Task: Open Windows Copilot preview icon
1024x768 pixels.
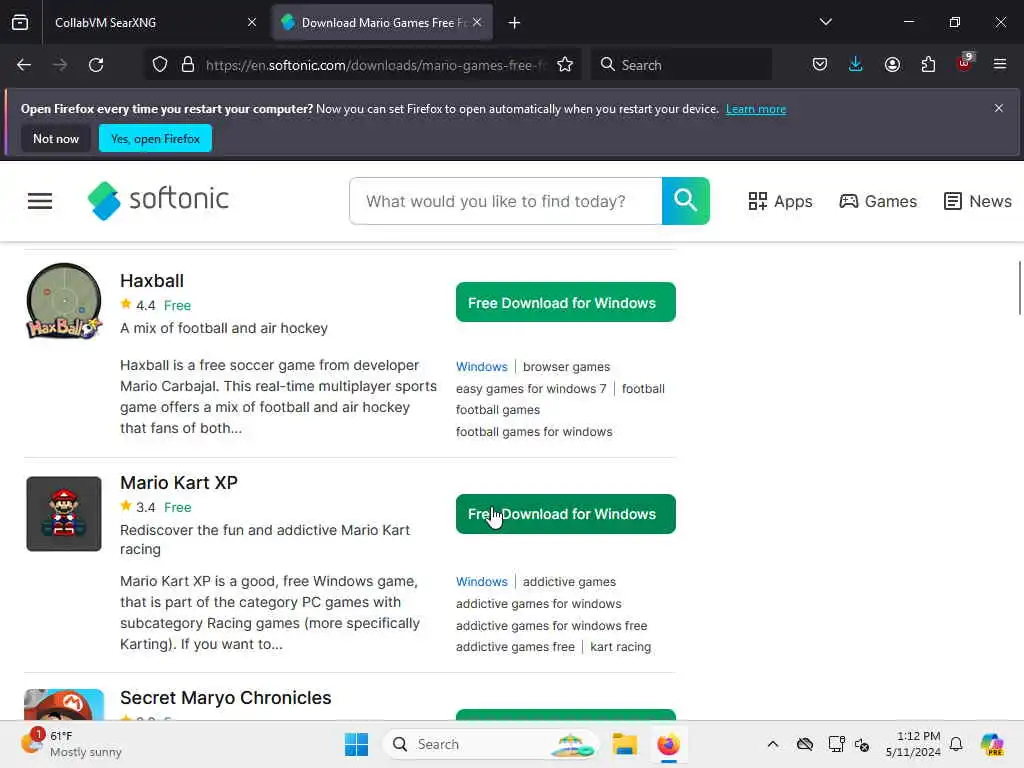Action: point(992,744)
